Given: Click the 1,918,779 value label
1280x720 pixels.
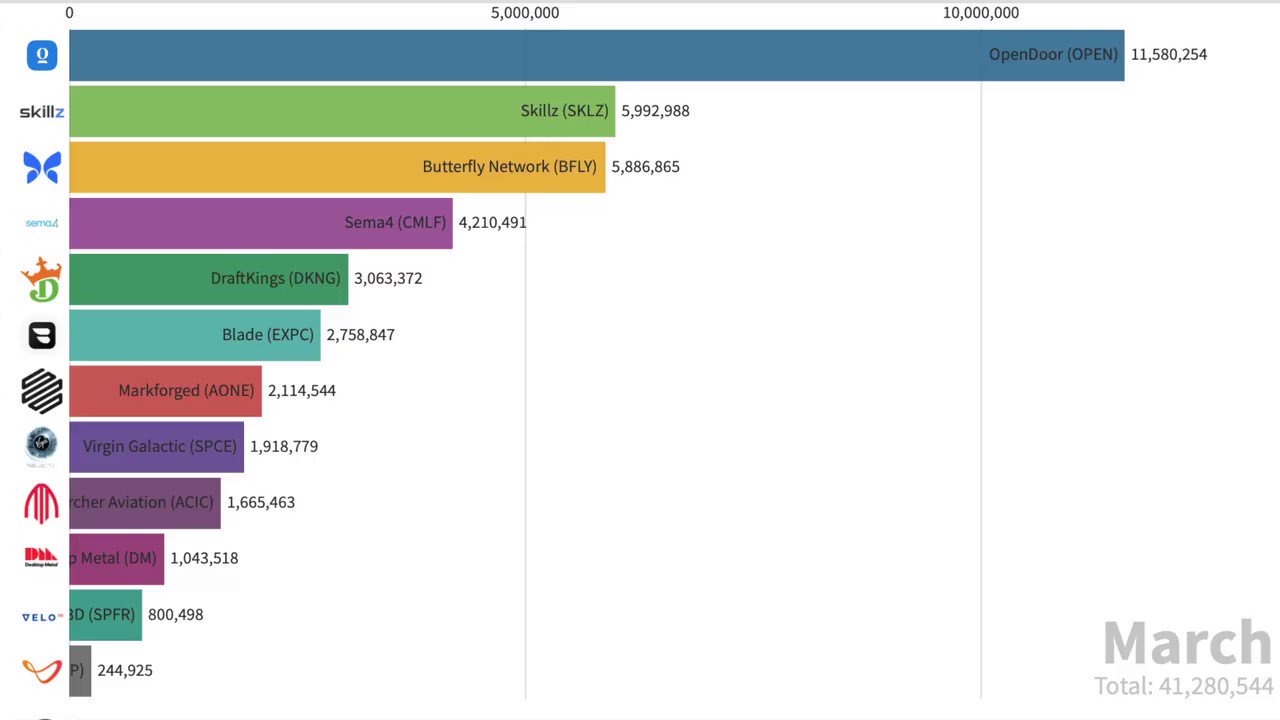Looking at the screenshot, I should tap(284, 447).
